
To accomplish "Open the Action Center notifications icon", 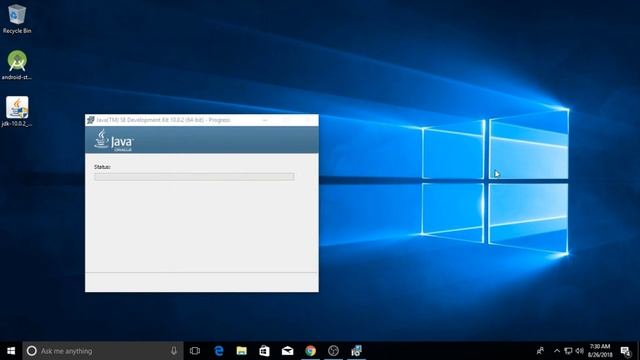I will [x=626, y=351].
